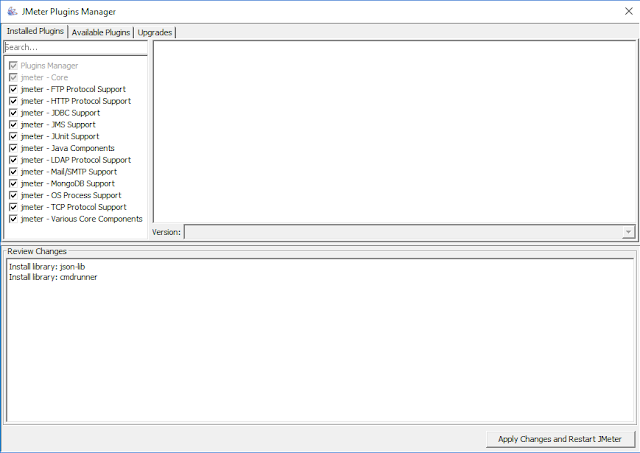This screenshot has height=453, width=640.
Task: Uncheck jmeter - JUnit Support checkbox
Action: coord(13,137)
